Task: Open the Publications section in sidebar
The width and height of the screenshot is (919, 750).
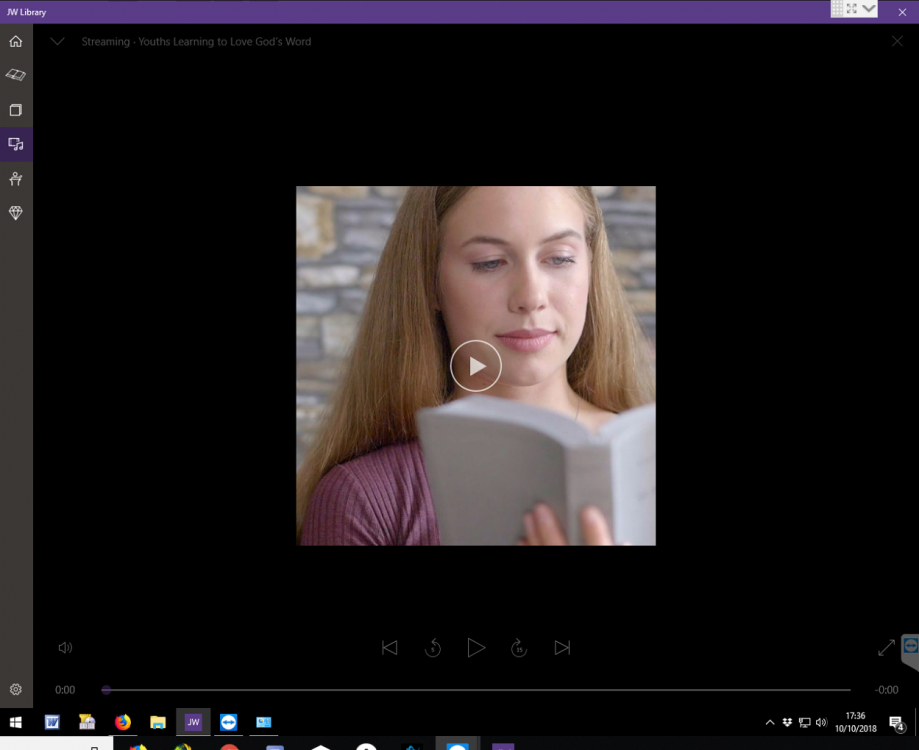Action: click(x=16, y=110)
